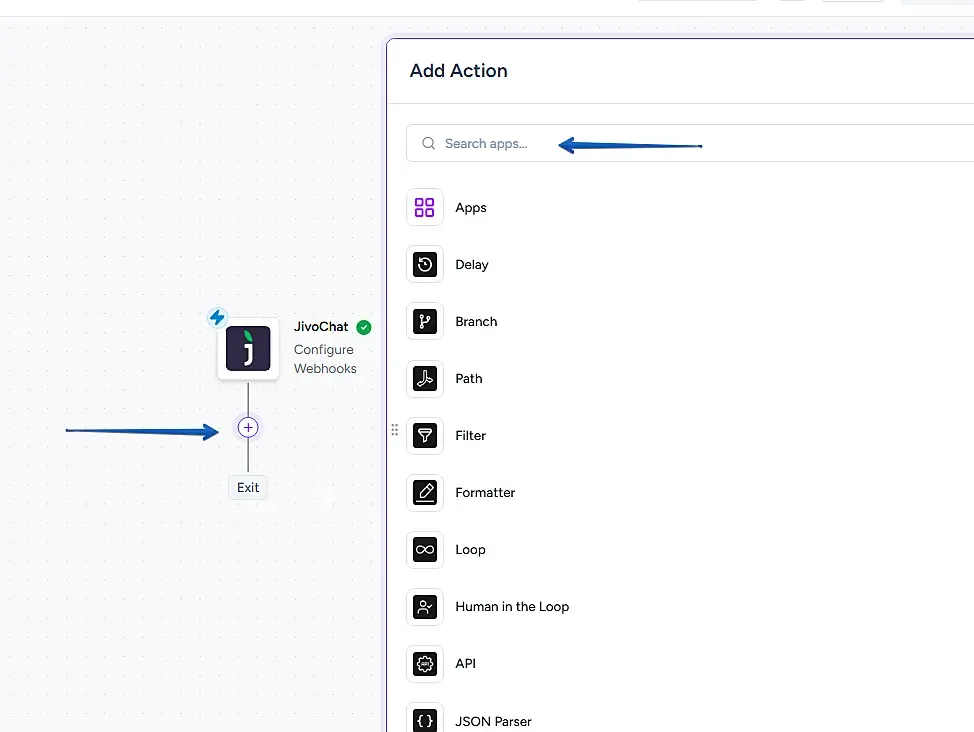Image resolution: width=974 pixels, height=732 pixels.
Task: Grab the panel drag handle dots
Action: pos(394,429)
